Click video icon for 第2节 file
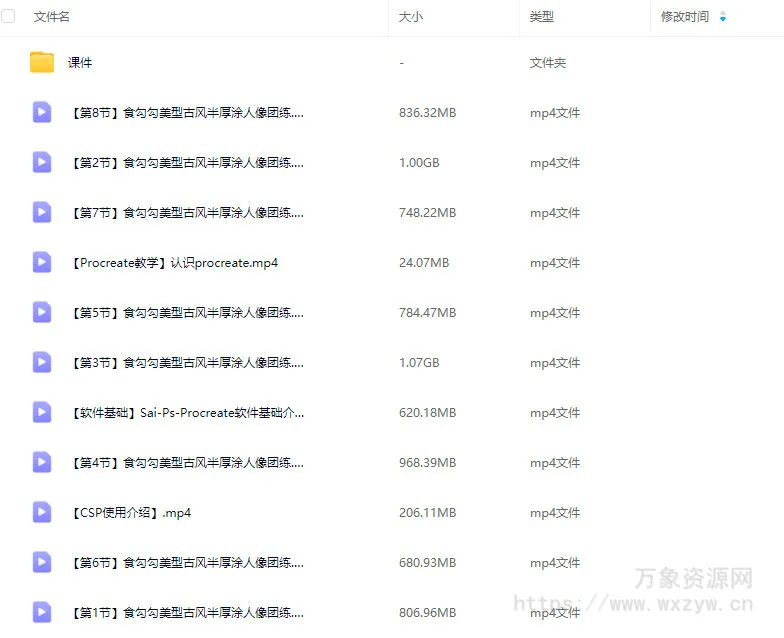Viewport: 784px width, 638px height. 42,162
